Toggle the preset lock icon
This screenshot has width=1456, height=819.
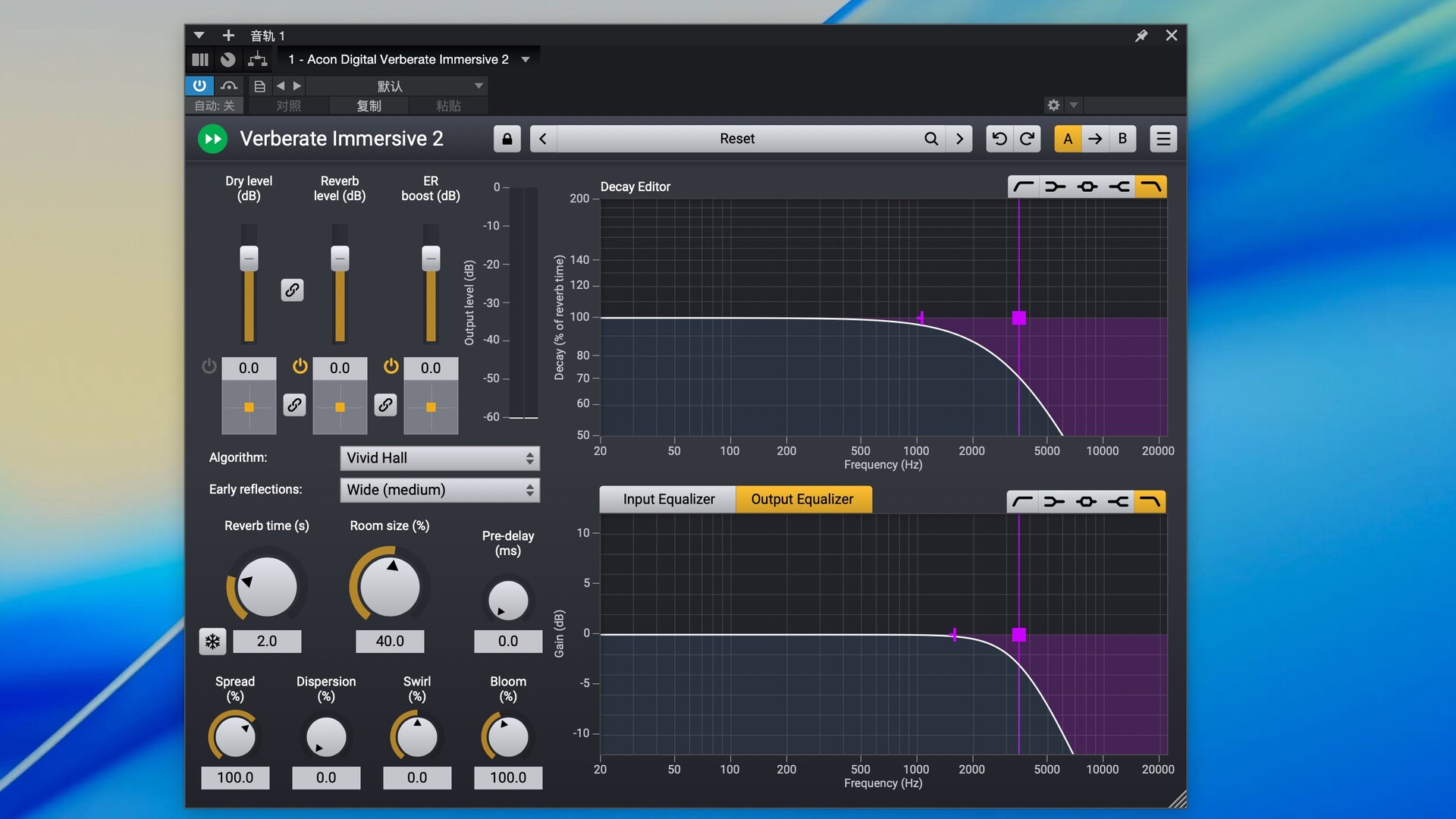507,139
